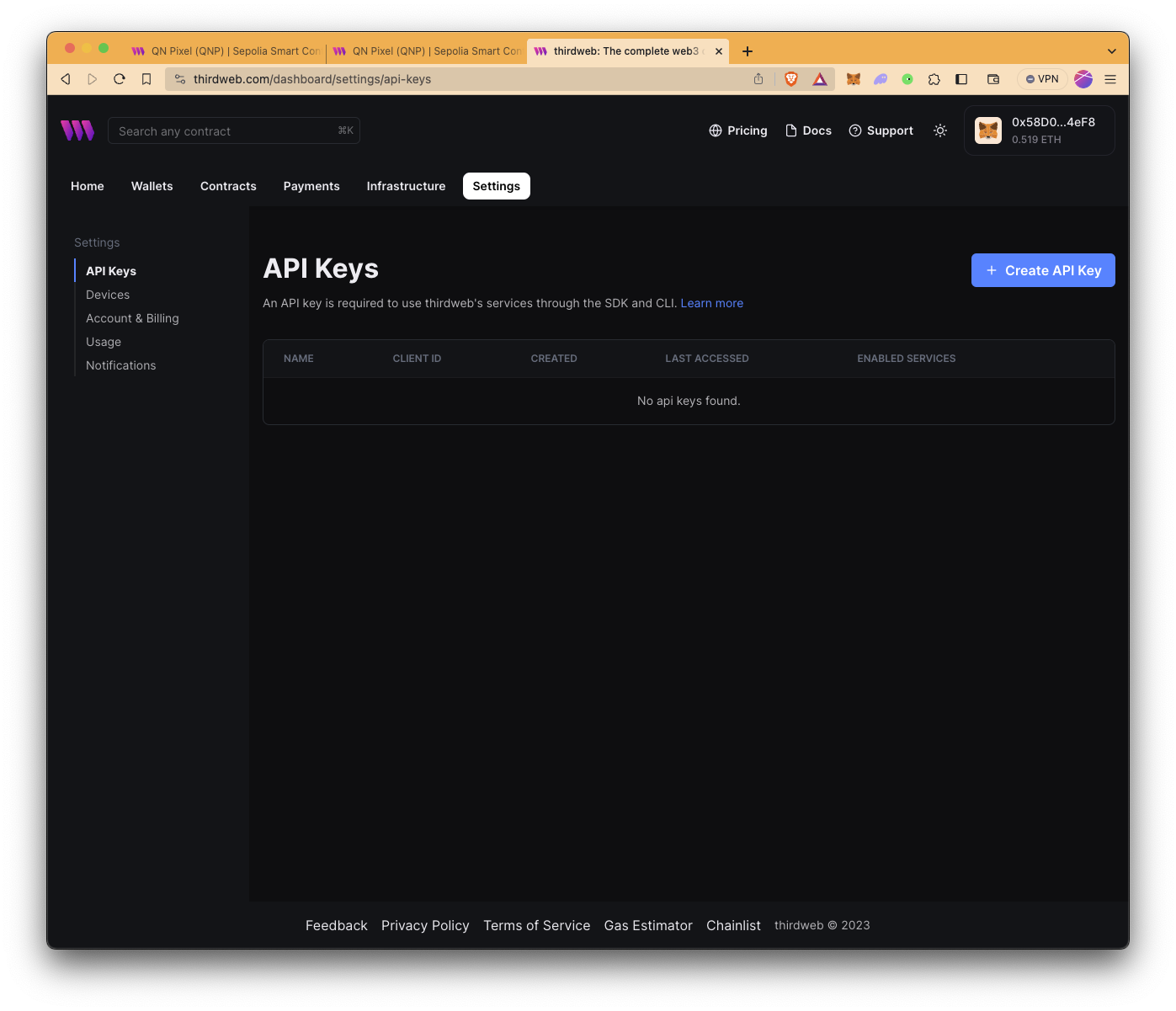Image resolution: width=1176 pixels, height=1011 pixels.
Task: Expand the tab list chevron
Action: point(1112,51)
